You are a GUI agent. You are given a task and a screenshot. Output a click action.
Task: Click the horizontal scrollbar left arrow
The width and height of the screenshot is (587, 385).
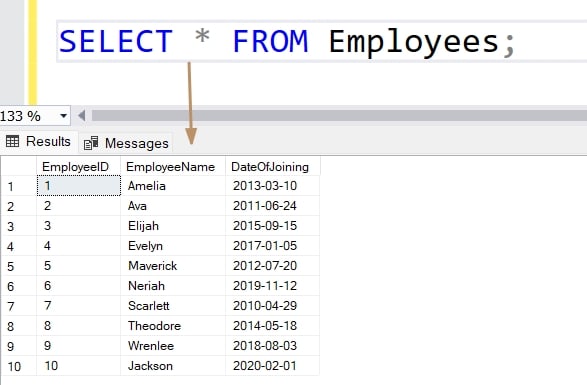pyautogui.click(x=82, y=116)
